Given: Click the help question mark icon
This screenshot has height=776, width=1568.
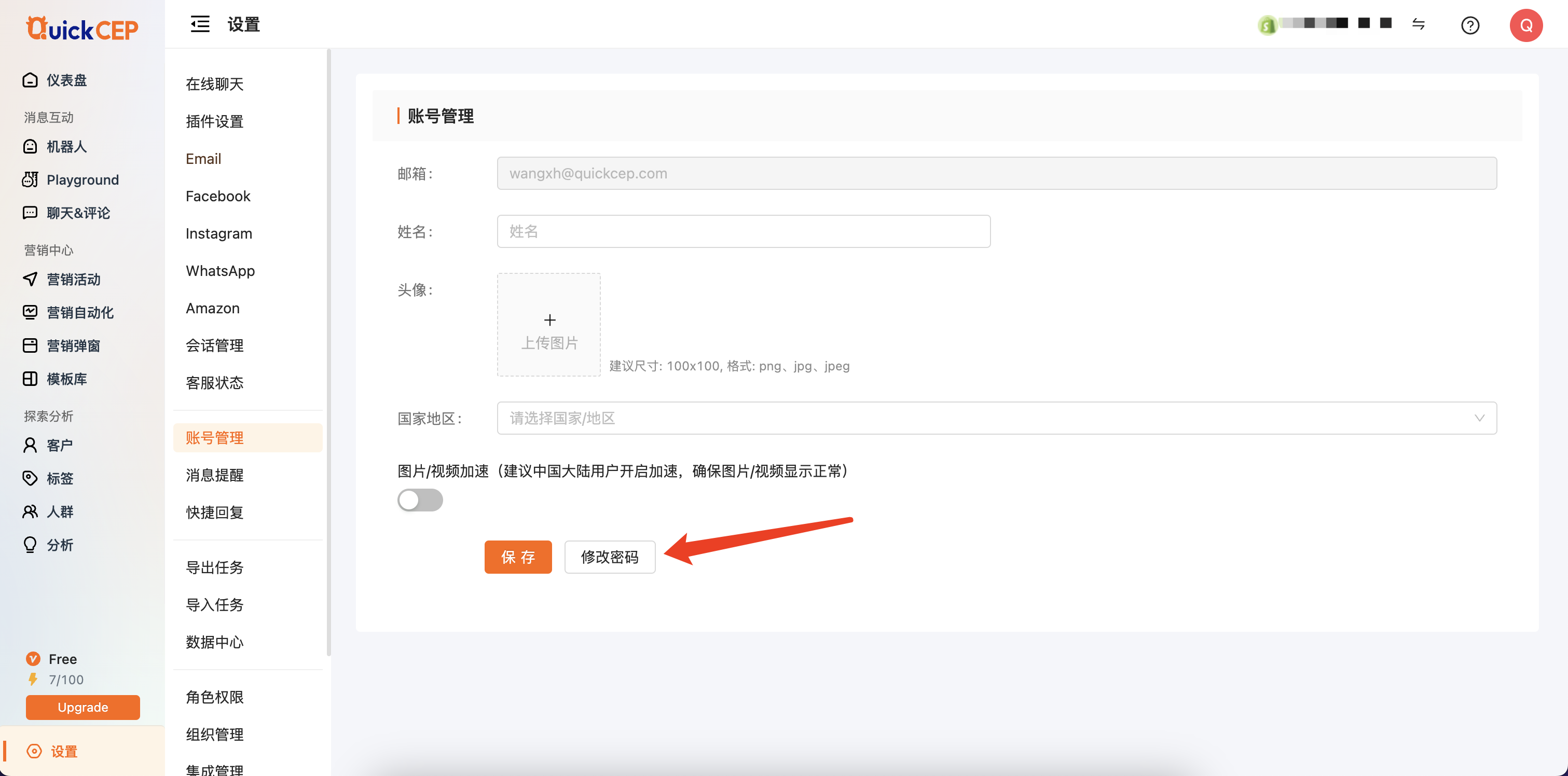Looking at the screenshot, I should tap(1469, 25).
